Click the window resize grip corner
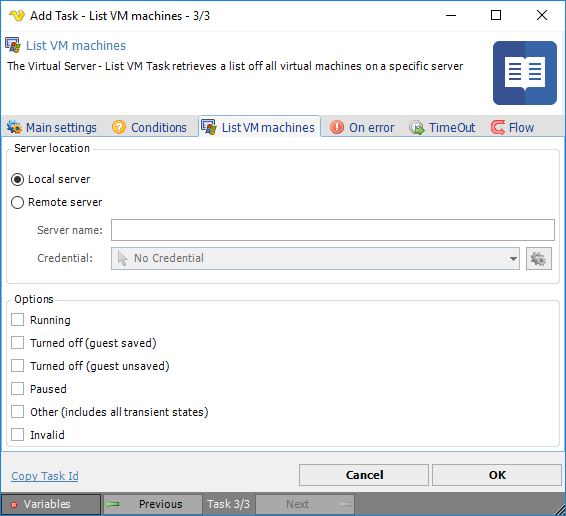This screenshot has height=516, width=566. 560,510
